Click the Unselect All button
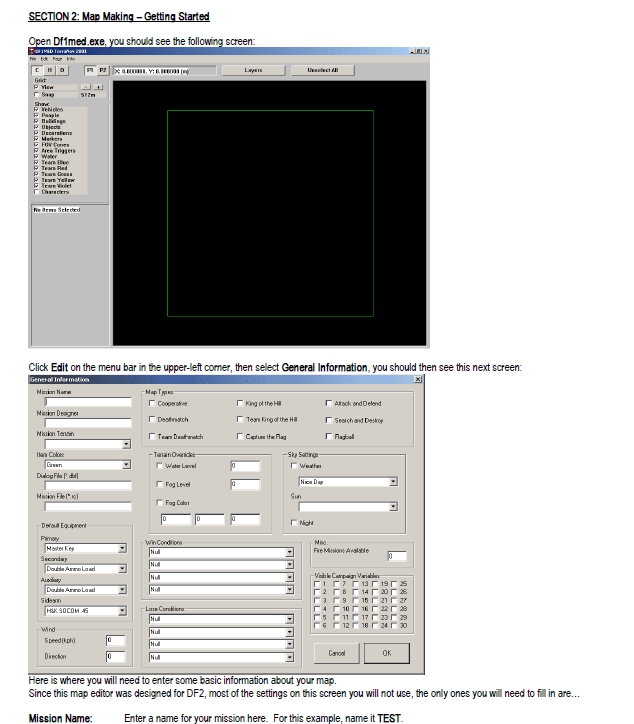The width and height of the screenshot is (634, 724). click(323, 70)
